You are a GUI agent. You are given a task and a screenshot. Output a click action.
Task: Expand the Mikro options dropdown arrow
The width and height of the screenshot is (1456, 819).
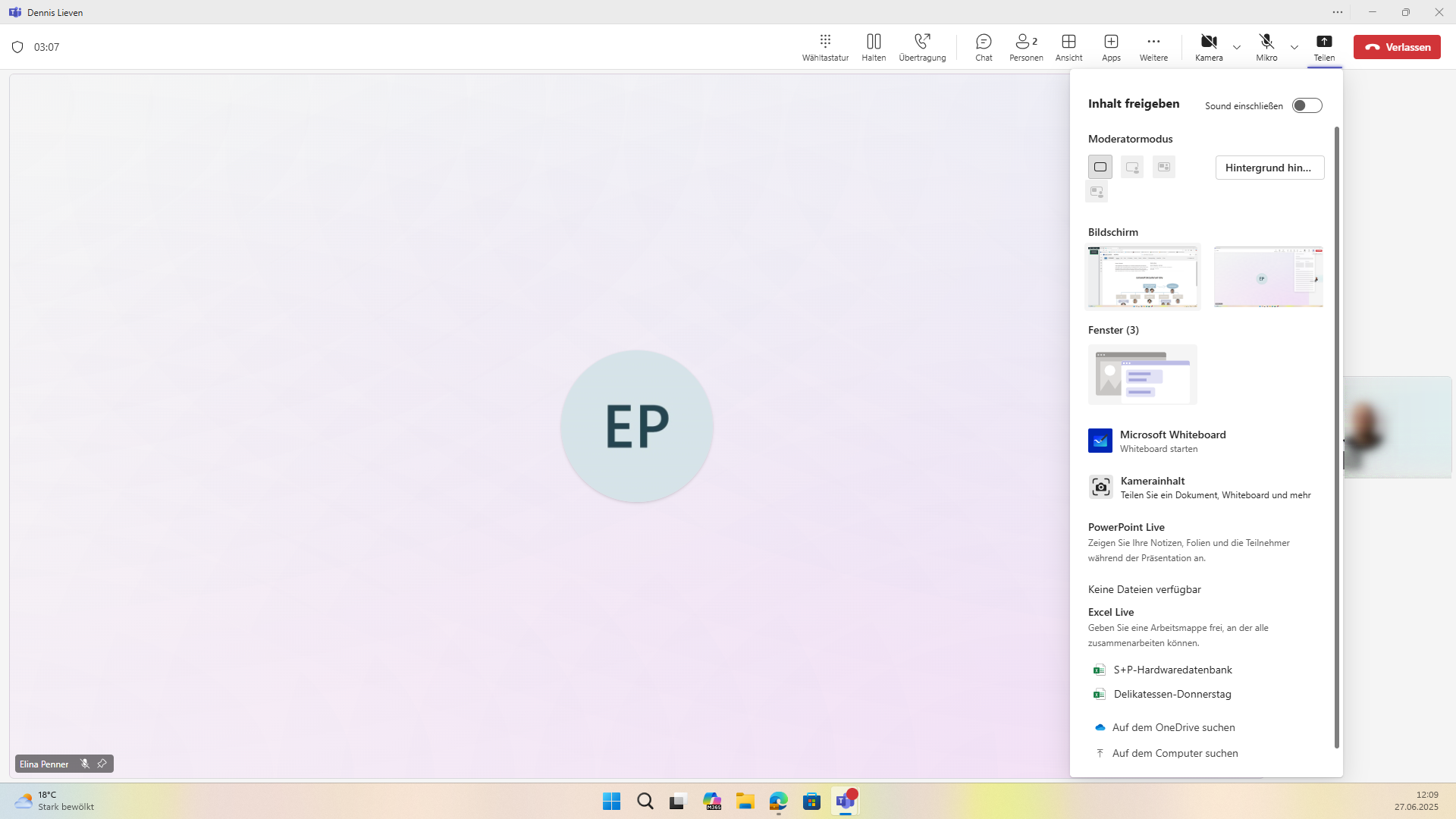[x=1294, y=47]
